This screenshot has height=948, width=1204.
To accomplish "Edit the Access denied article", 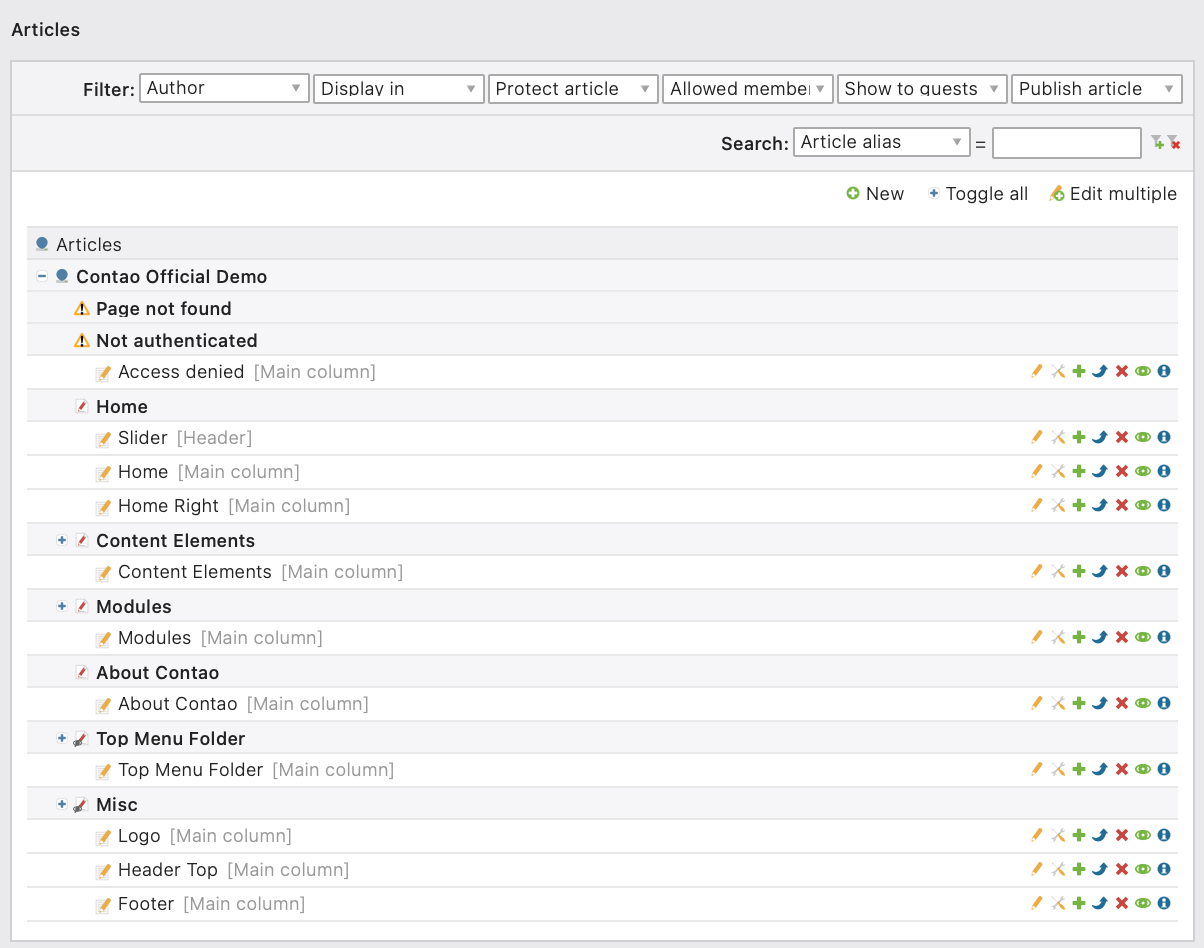I will tap(1037, 372).
